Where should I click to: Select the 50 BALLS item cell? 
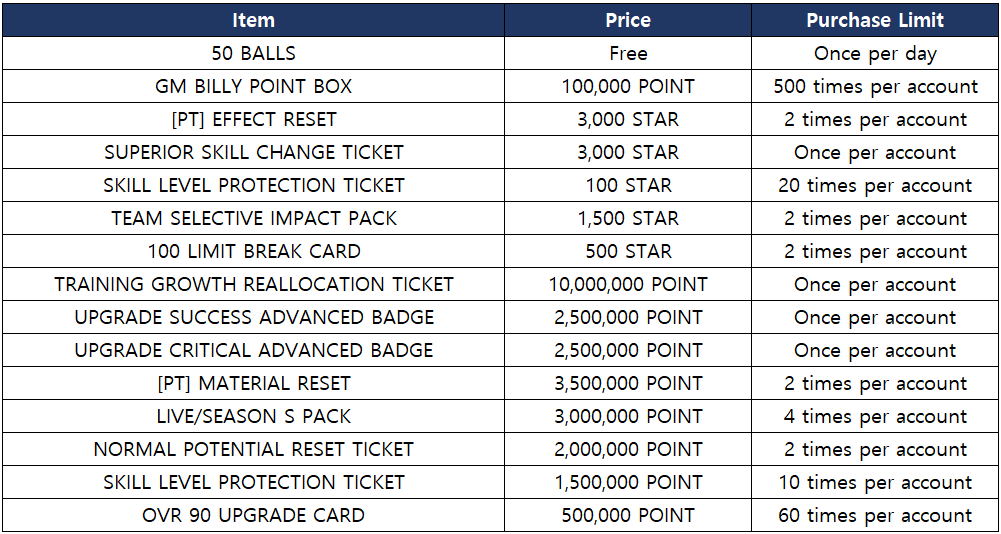(253, 53)
